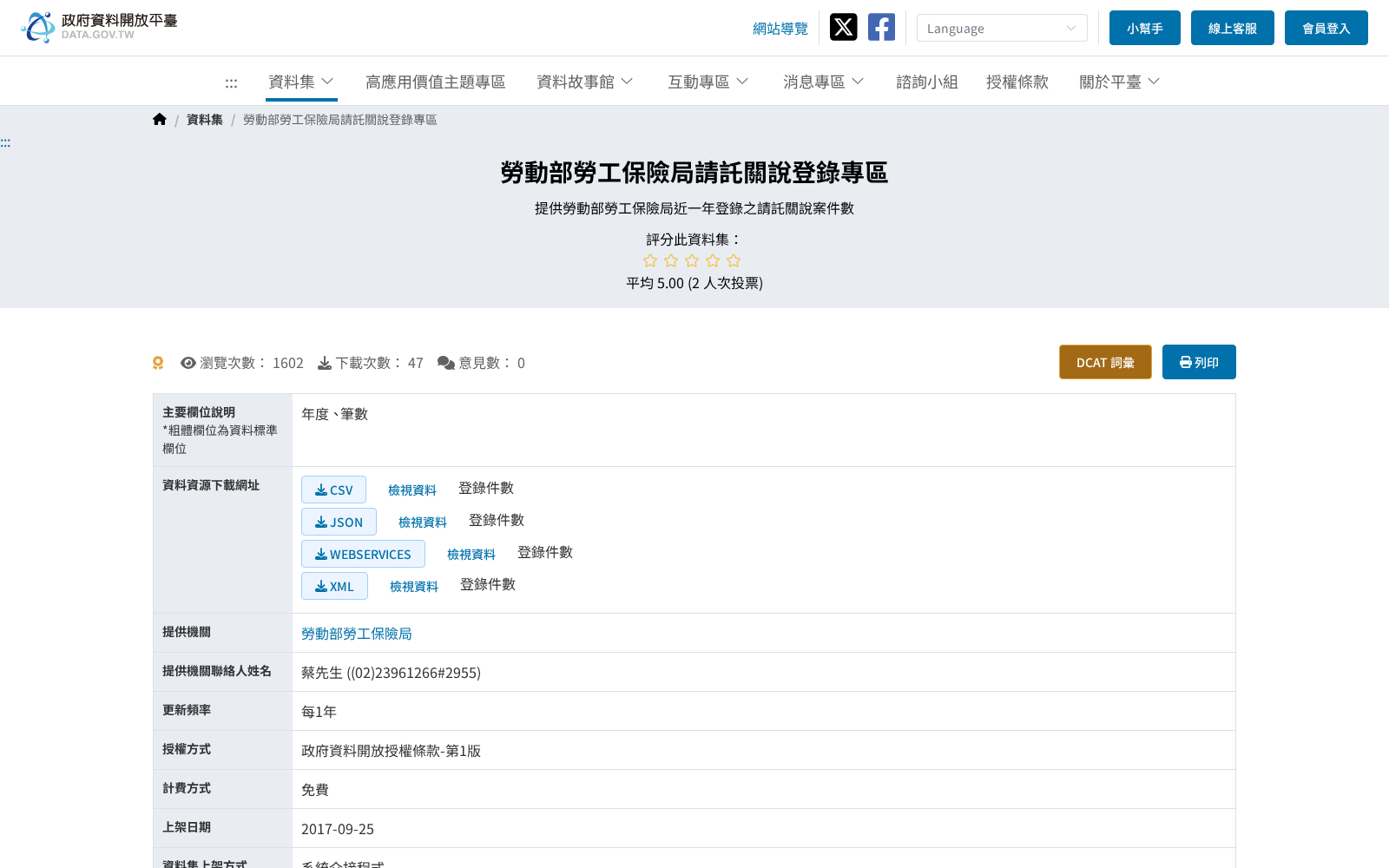The image size is (1389, 868).
Task: Click the rating summary 平均 5.00 (2 人次投票)
Action: tap(694, 283)
